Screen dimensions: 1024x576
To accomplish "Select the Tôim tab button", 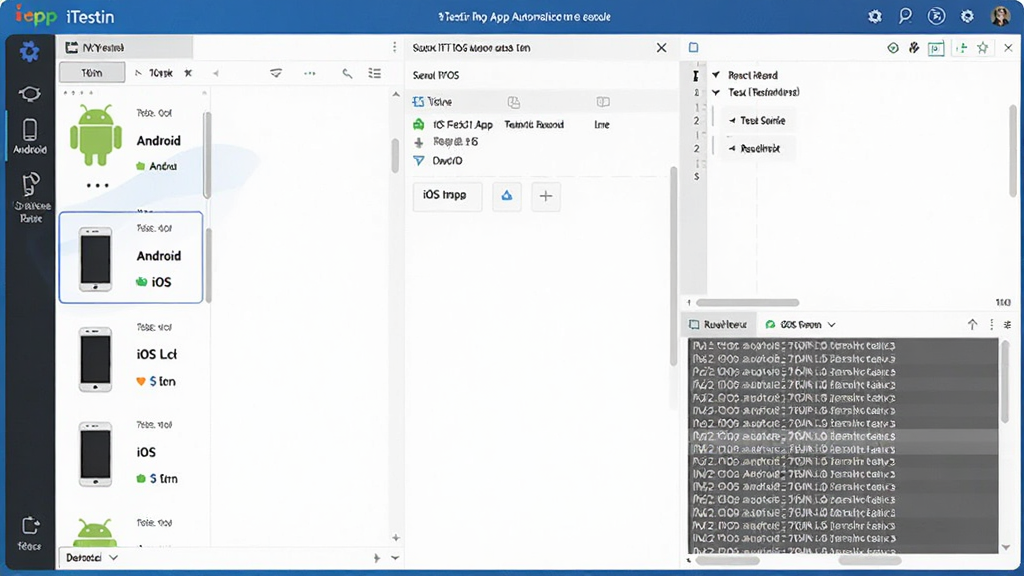I will pyautogui.click(x=92, y=72).
